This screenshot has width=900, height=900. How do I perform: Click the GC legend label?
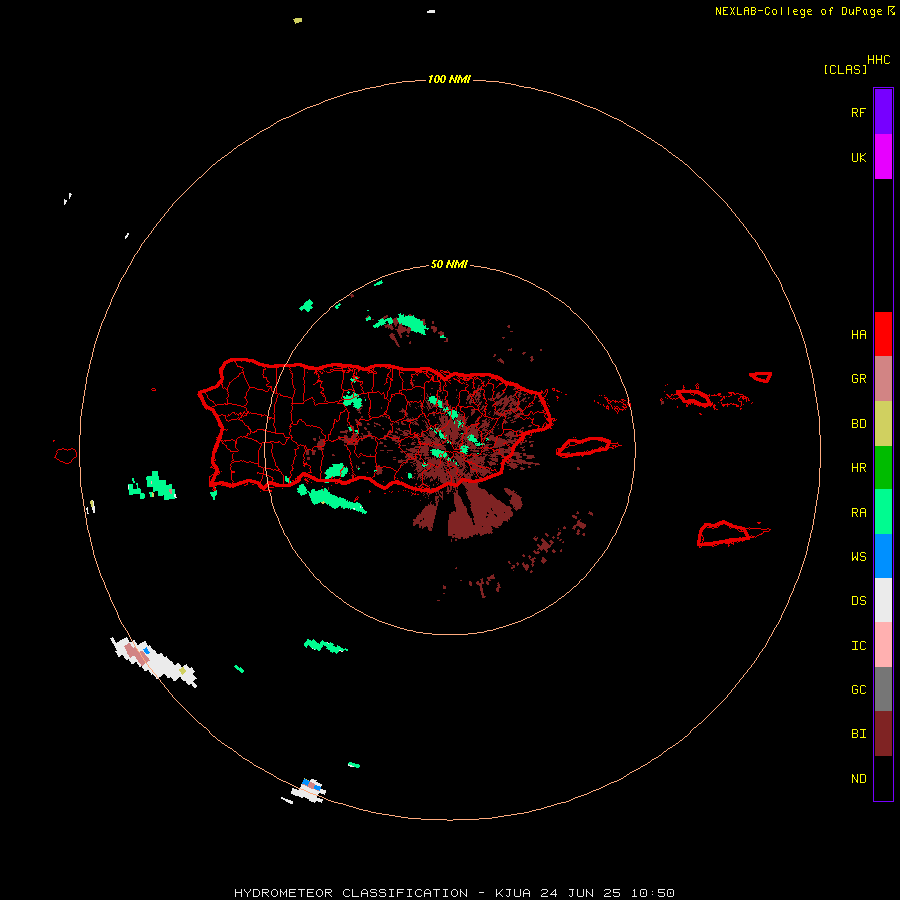point(858,690)
